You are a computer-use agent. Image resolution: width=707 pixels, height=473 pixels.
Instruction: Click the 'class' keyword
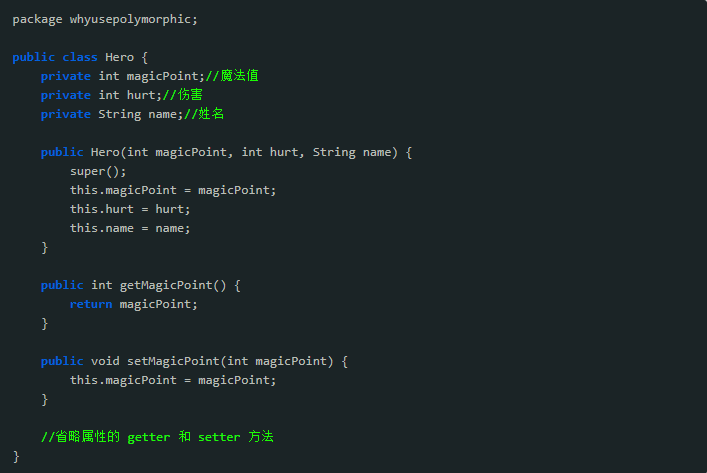[x=80, y=57]
